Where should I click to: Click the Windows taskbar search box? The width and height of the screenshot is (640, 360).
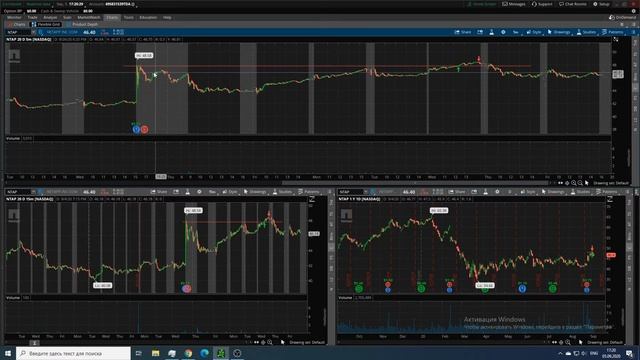[x=73, y=353]
